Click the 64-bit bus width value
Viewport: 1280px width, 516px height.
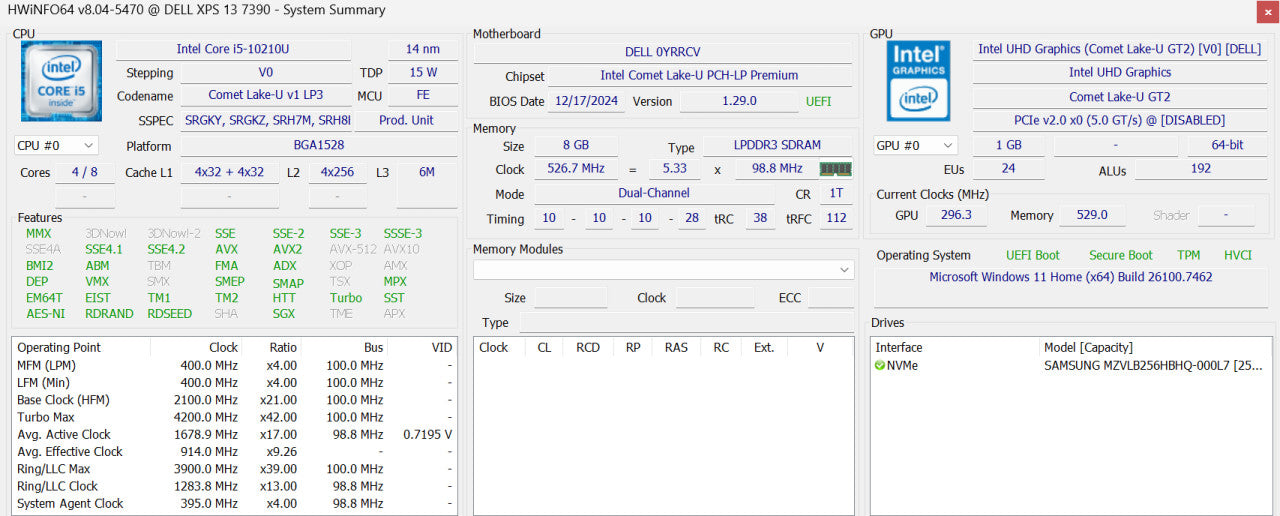[x=1229, y=146]
